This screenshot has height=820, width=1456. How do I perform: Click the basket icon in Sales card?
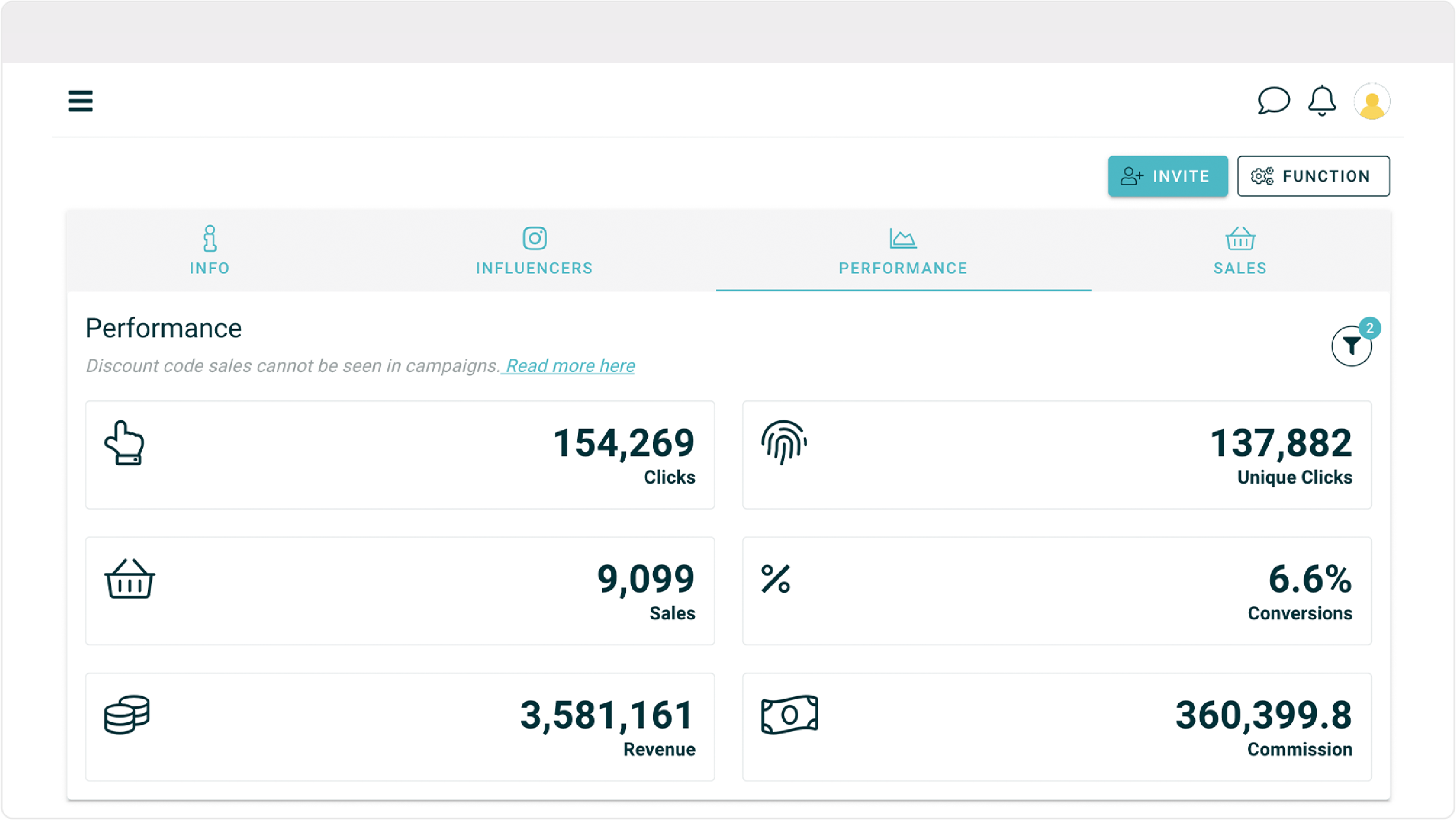pyautogui.click(x=129, y=578)
